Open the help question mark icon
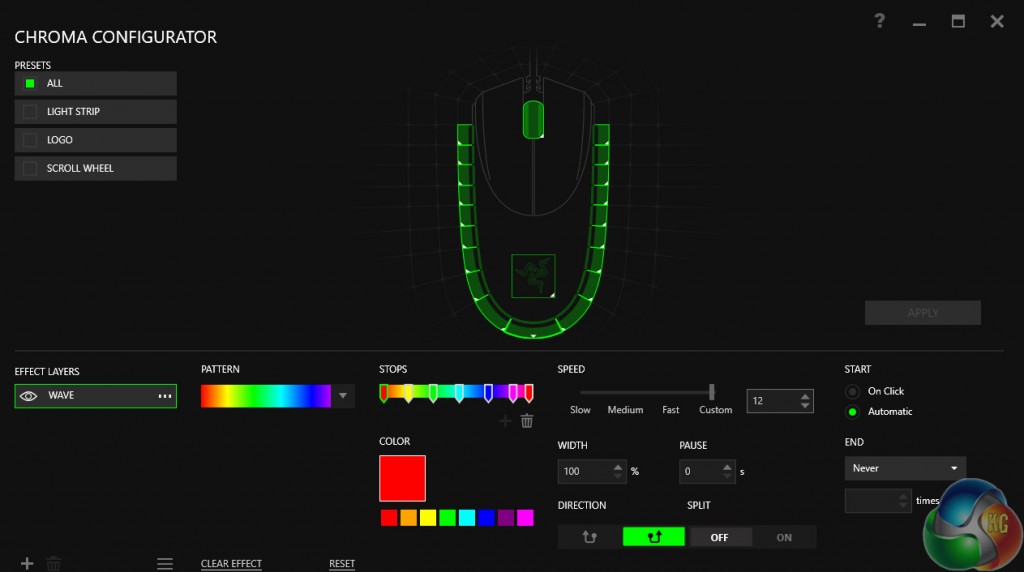Viewport: 1024px width, 572px height. point(880,21)
